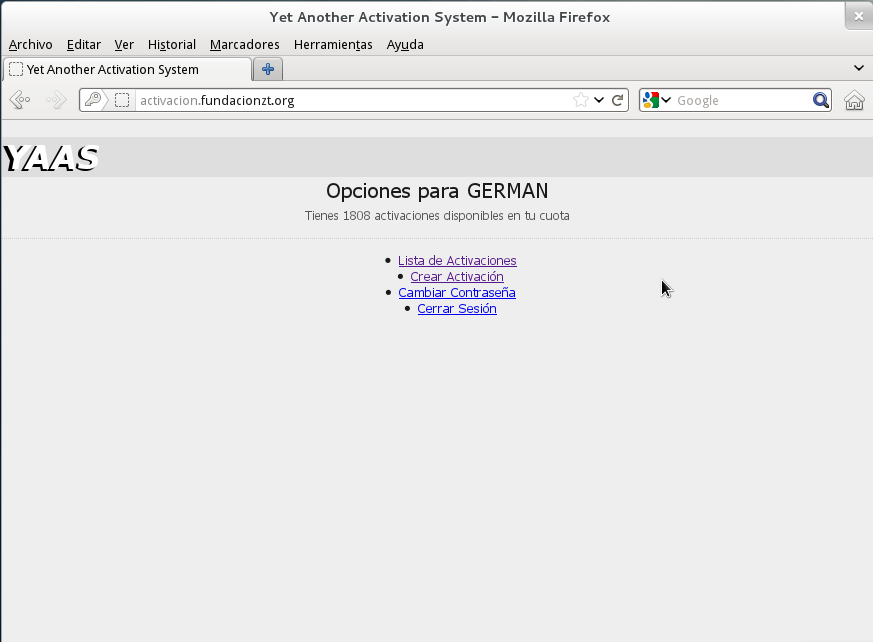Open the Archivo menu
This screenshot has width=873, height=642.
(x=30, y=44)
